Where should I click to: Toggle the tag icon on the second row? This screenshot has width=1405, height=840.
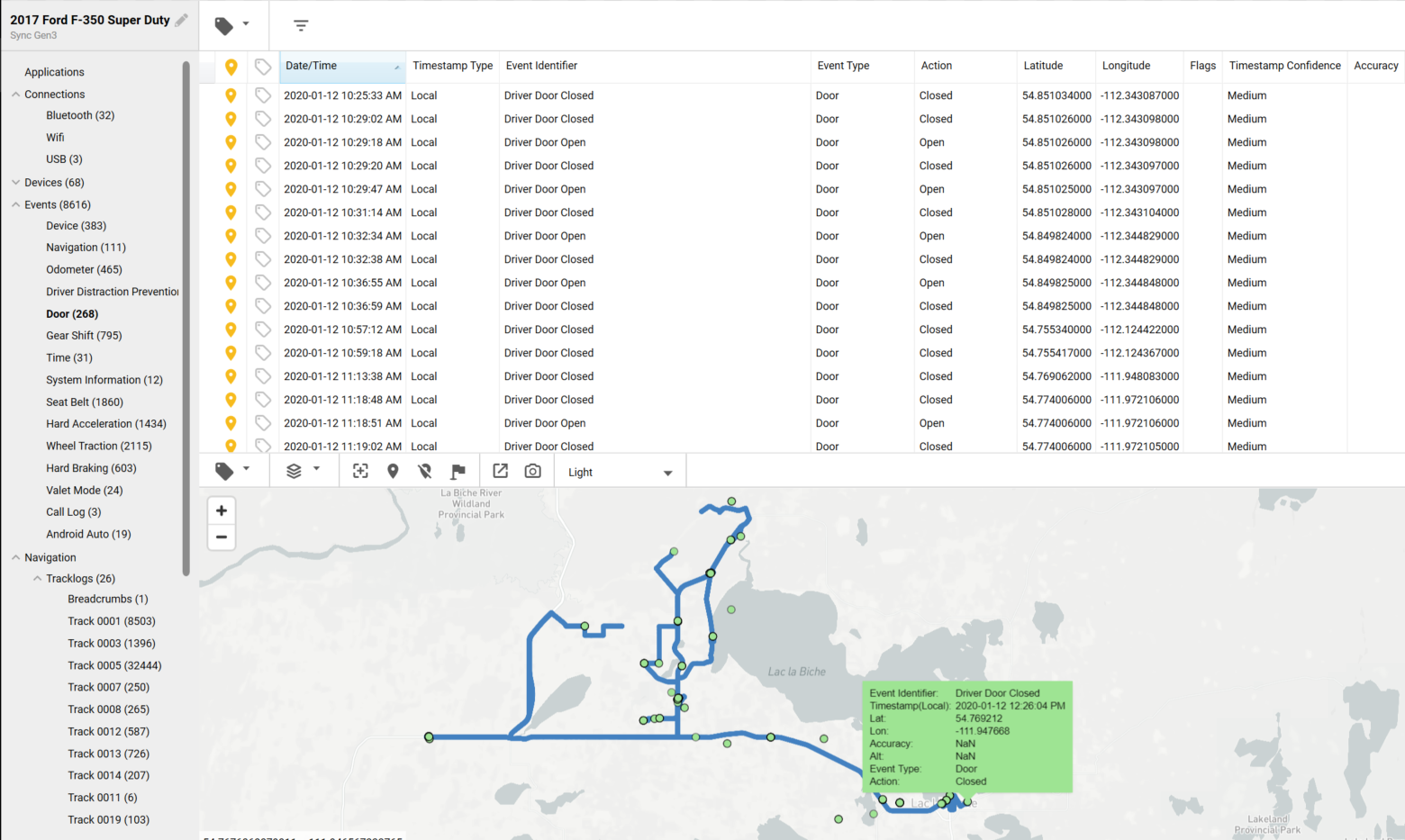tap(262, 119)
